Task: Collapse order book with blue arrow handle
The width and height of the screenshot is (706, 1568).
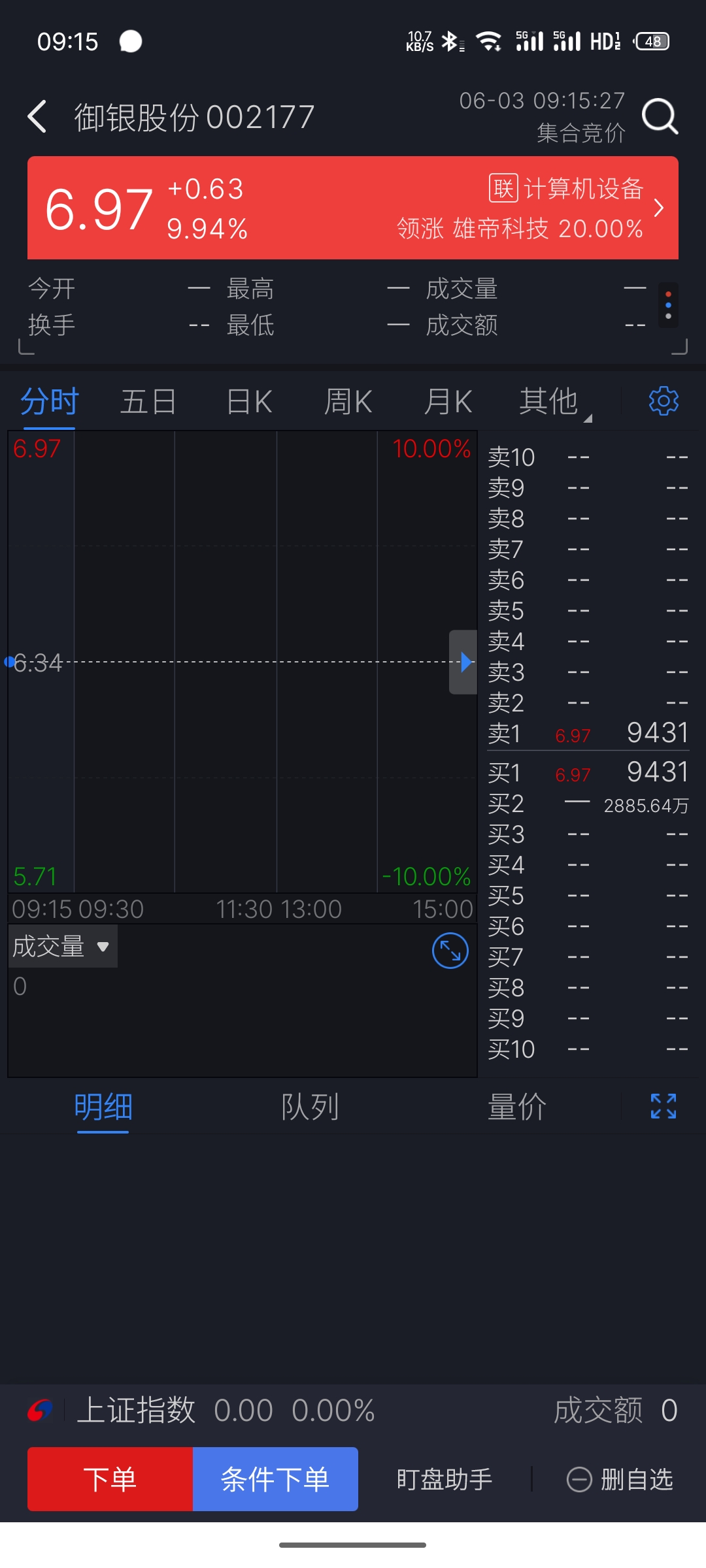Action: 463,662
